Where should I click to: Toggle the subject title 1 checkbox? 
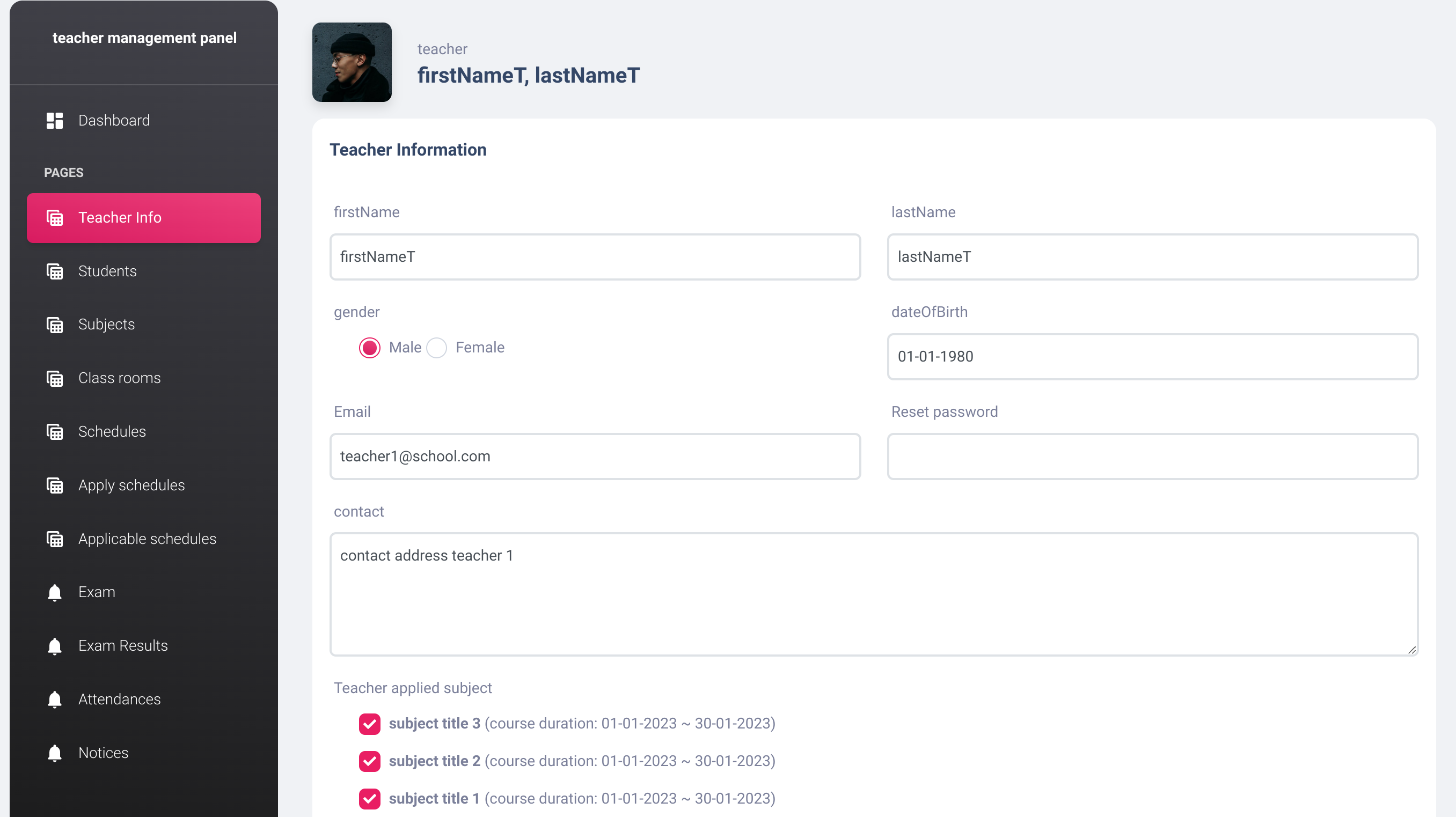[x=370, y=798]
